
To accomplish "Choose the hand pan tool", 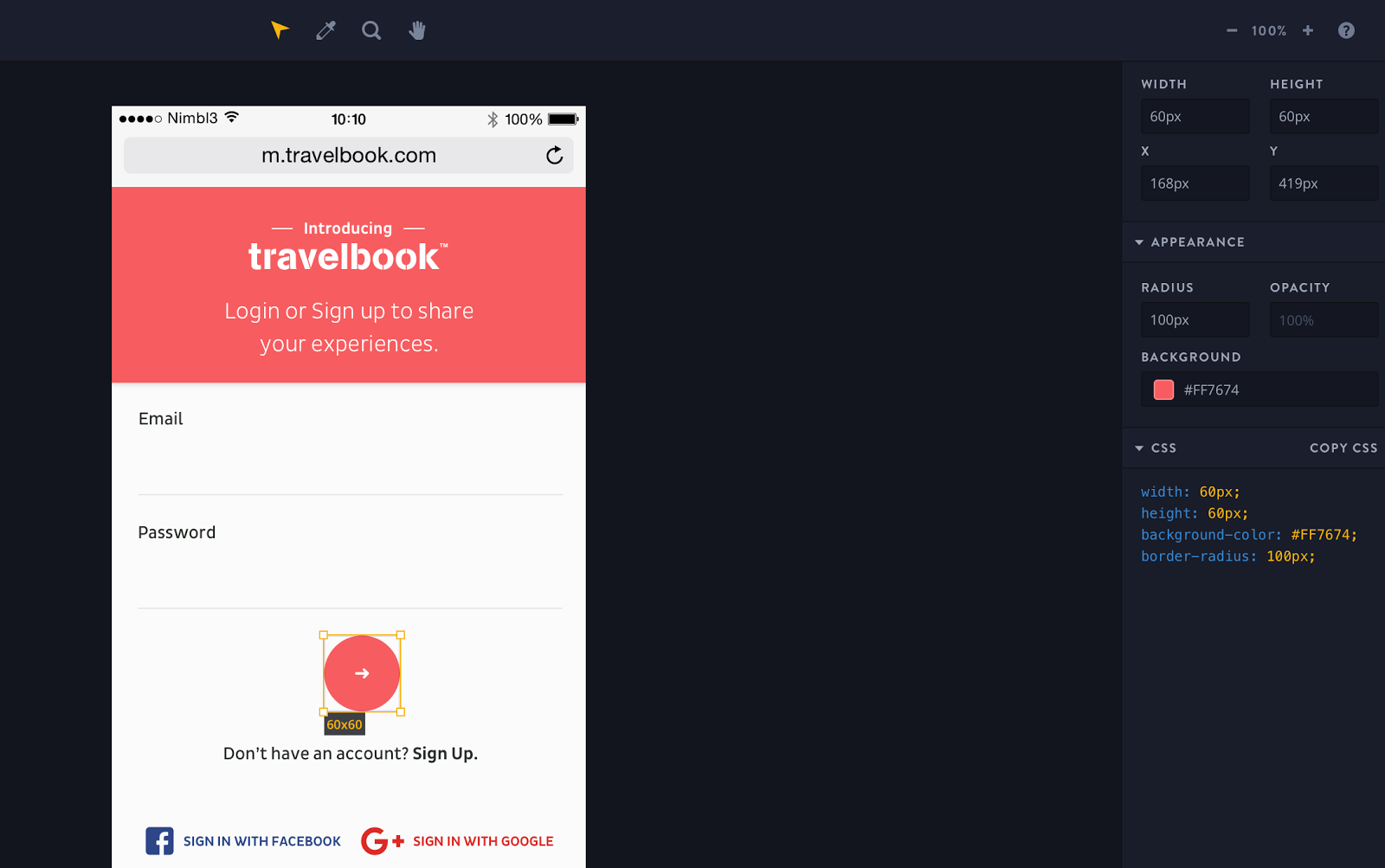I will tap(417, 30).
